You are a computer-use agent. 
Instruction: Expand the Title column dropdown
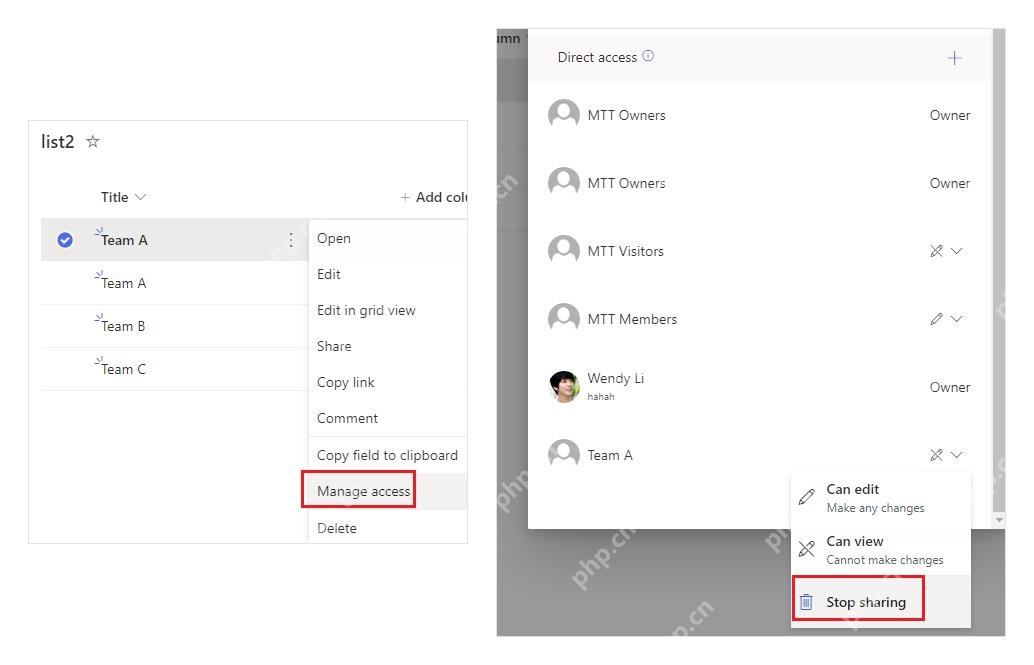point(140,197)
